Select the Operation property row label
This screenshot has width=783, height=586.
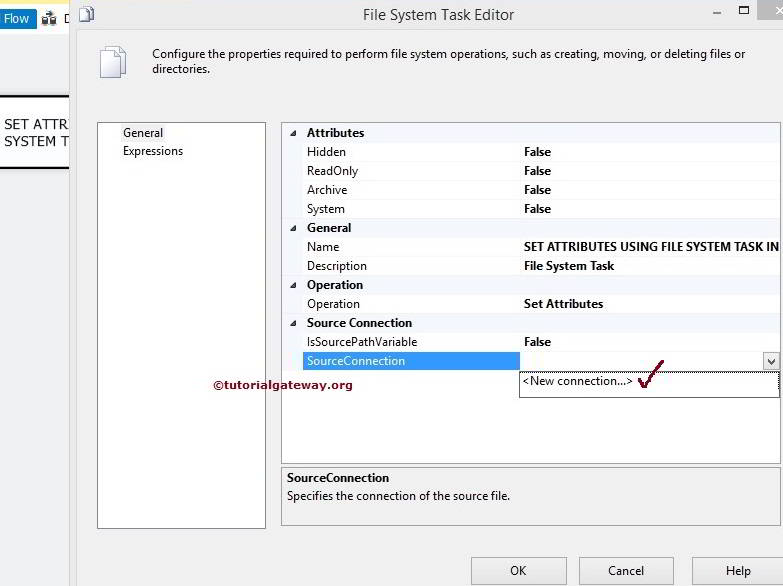(x=333, y=304)
